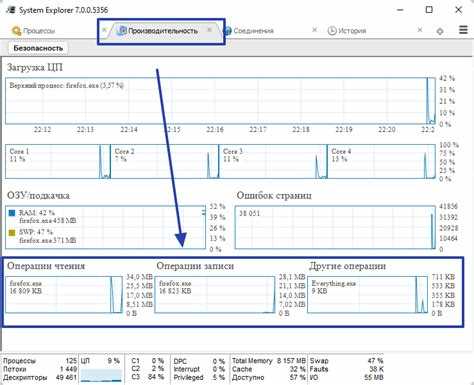Click the ОЗУ/подкачка heading
474x385 pixels.
point(38,195)
